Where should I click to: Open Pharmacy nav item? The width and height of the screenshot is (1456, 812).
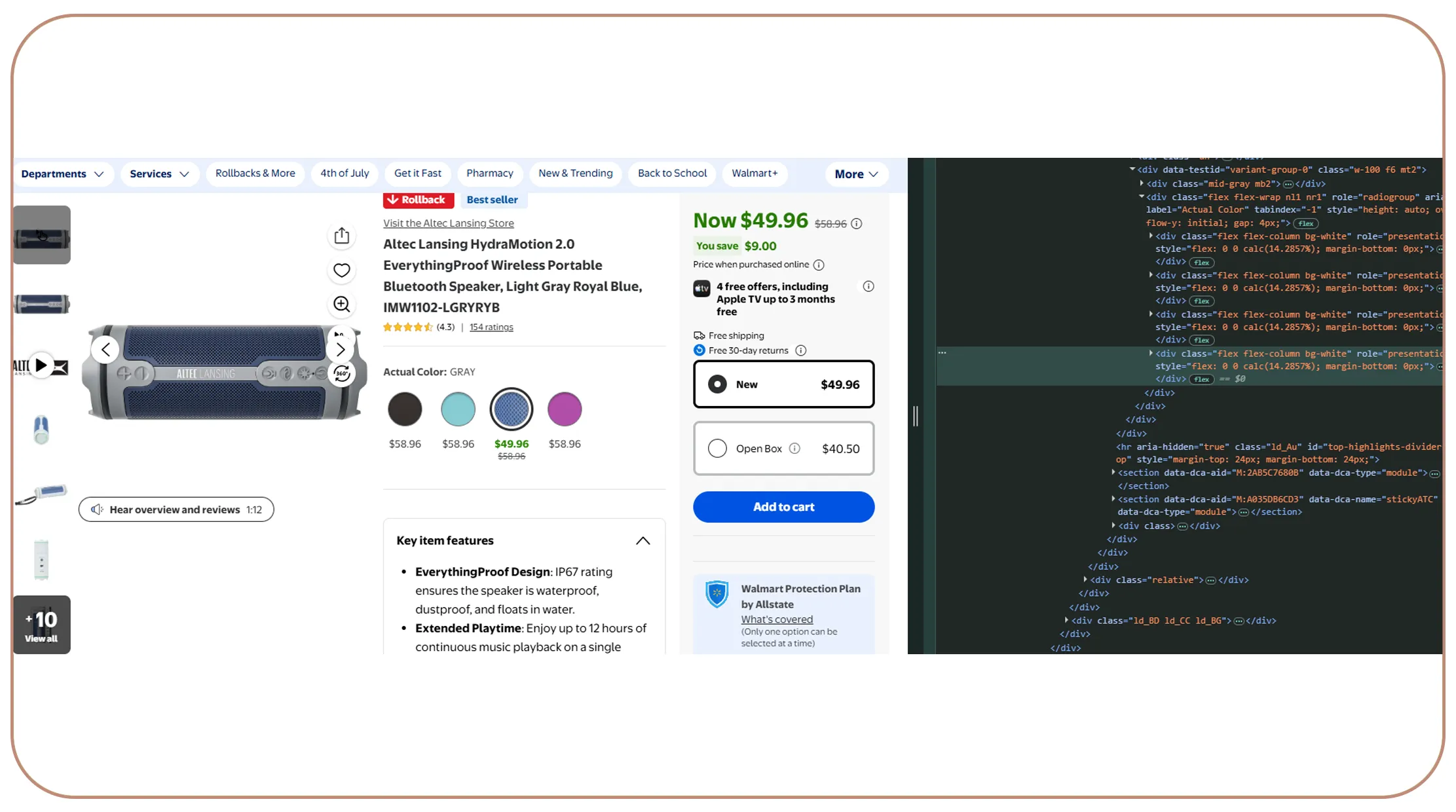click(490, 174)
